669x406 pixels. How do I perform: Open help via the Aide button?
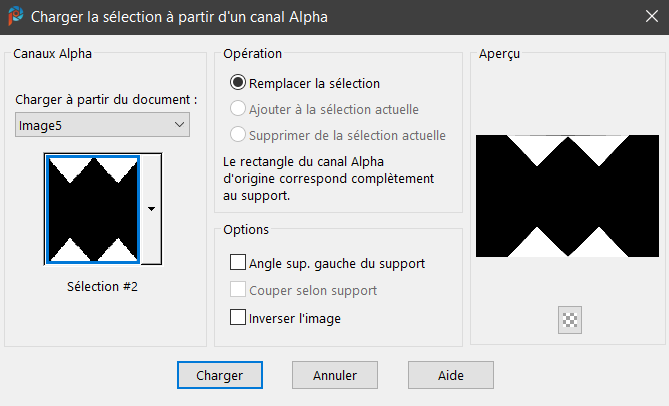[x=450, y=375]
